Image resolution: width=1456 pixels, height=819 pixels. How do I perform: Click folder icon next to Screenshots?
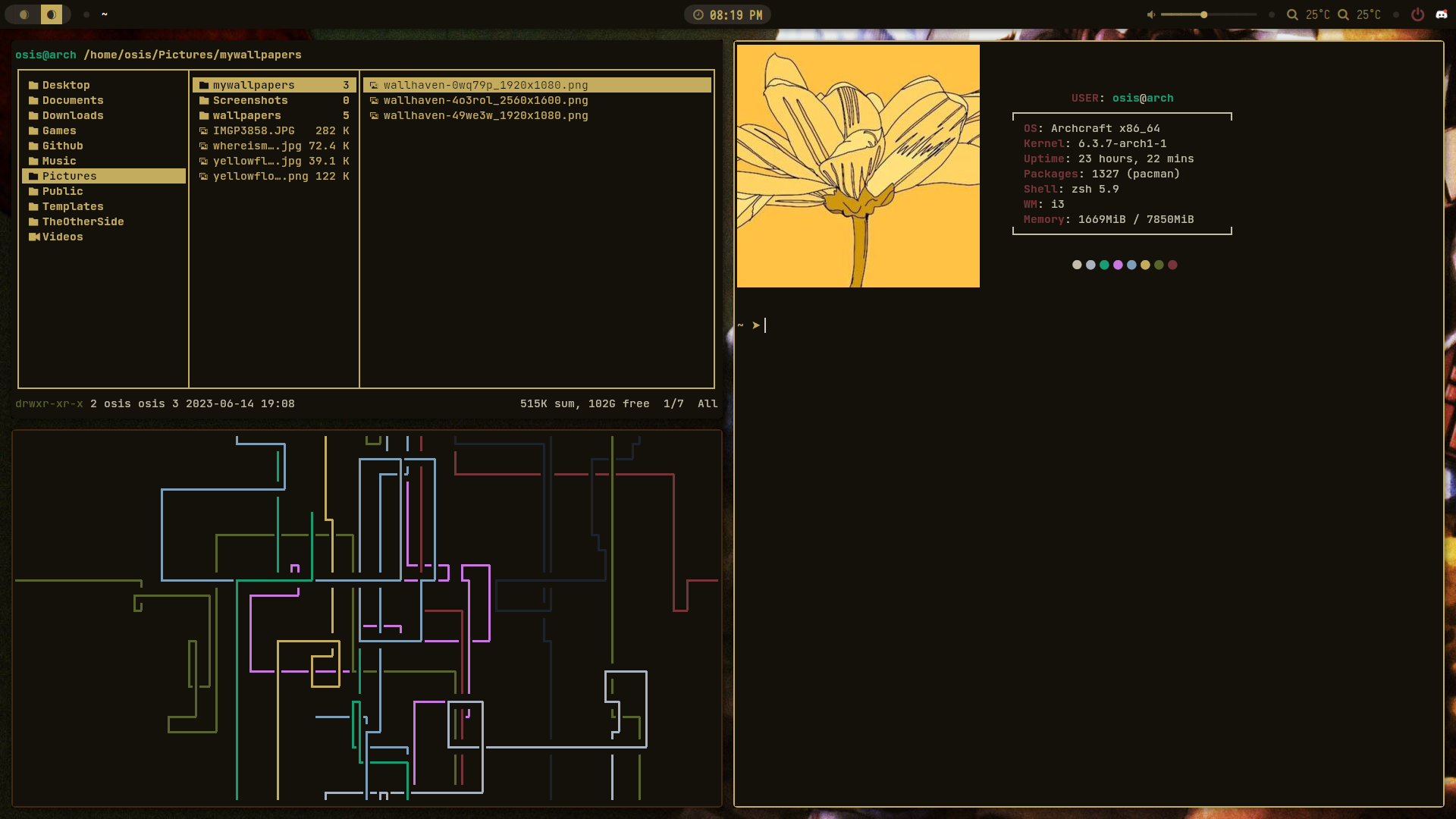tap(203, 100)
